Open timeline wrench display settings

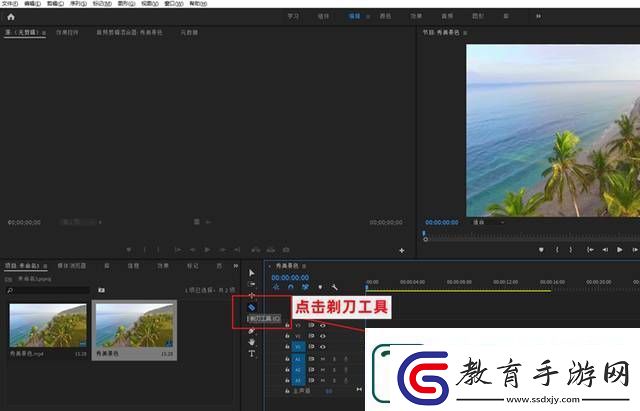coord(334,287)
